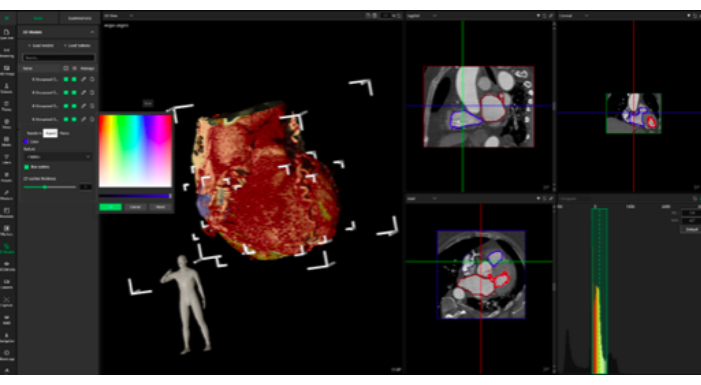Open the Open Scan tool in sidebar

tap(7, 34)
